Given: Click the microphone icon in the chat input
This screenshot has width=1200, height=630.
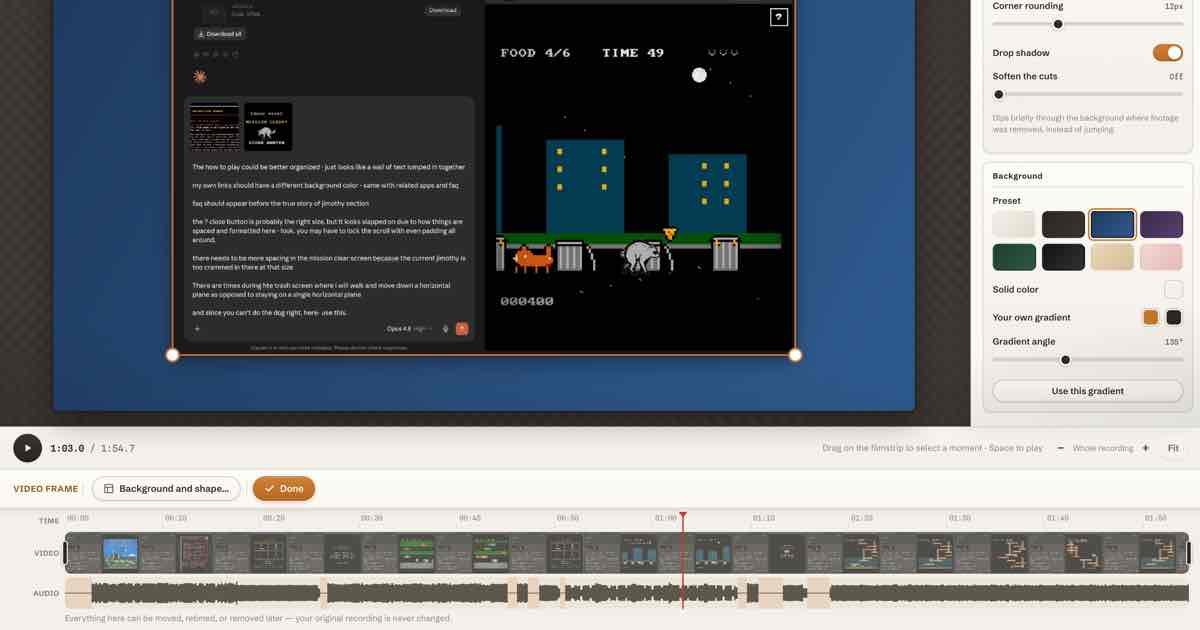Looking at the screenshot, I should (446, 329).
